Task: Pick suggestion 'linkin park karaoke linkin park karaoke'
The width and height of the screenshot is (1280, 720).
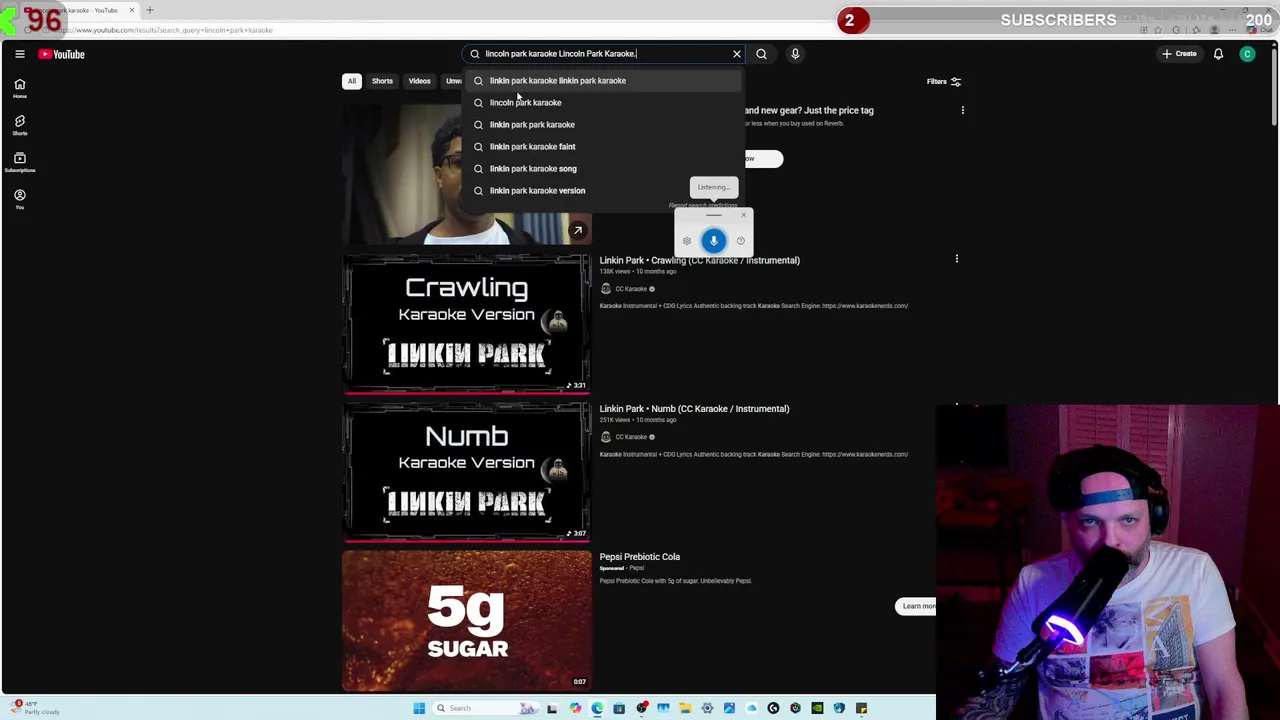Action: [x=603, y=80]
